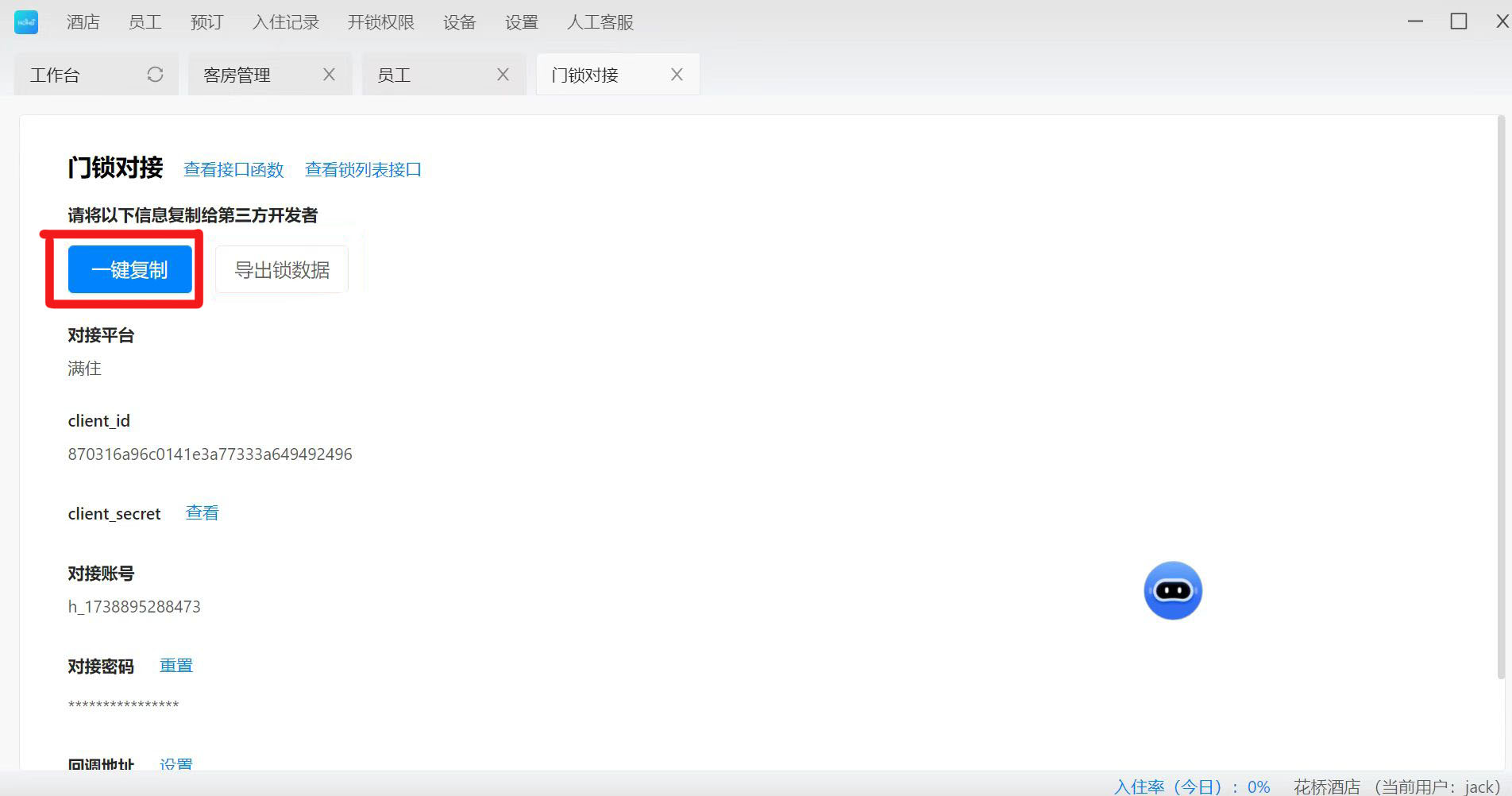The image size is (1512, 796).
Task: Maximize the application window
Action: coord(1458,21)
